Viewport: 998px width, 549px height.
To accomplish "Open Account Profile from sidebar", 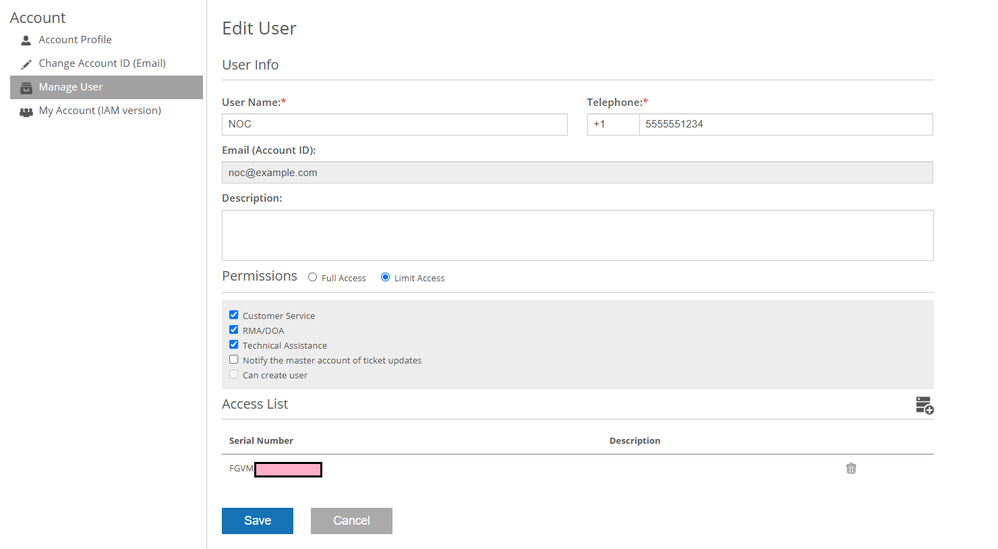I will [x=75, y=40].
